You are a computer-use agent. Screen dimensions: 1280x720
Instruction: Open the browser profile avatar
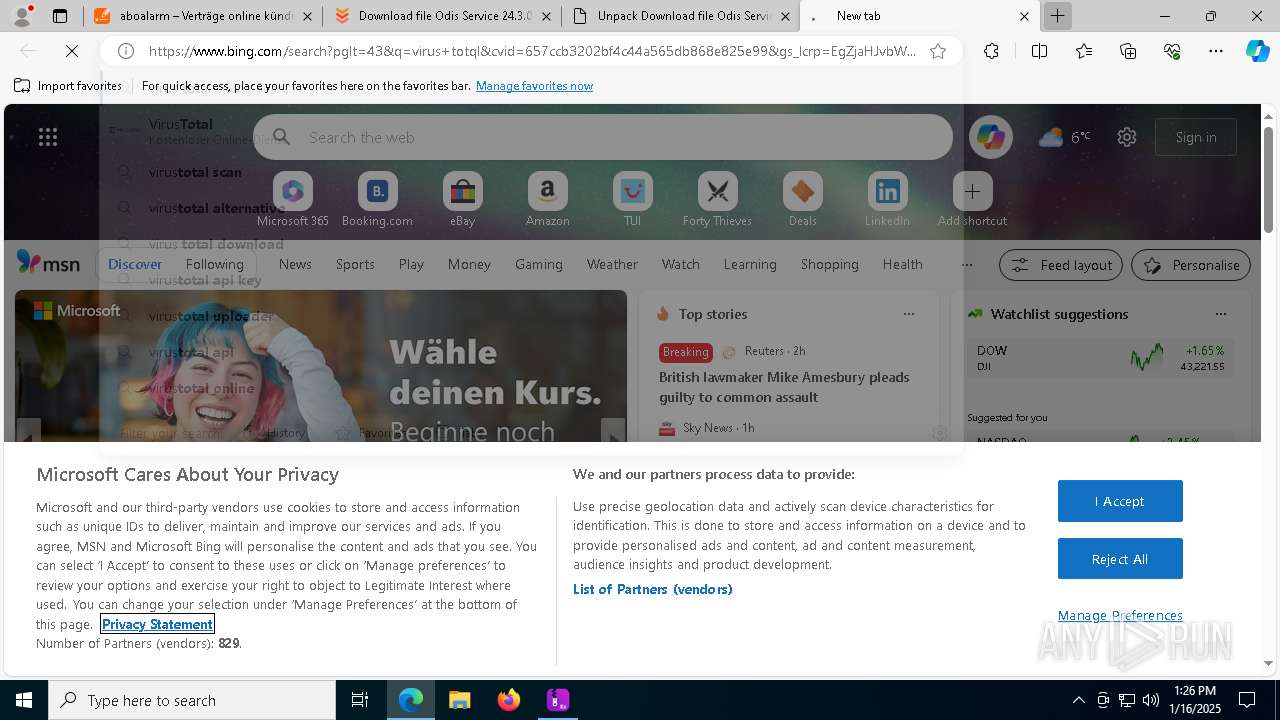(x=22, y=16)
